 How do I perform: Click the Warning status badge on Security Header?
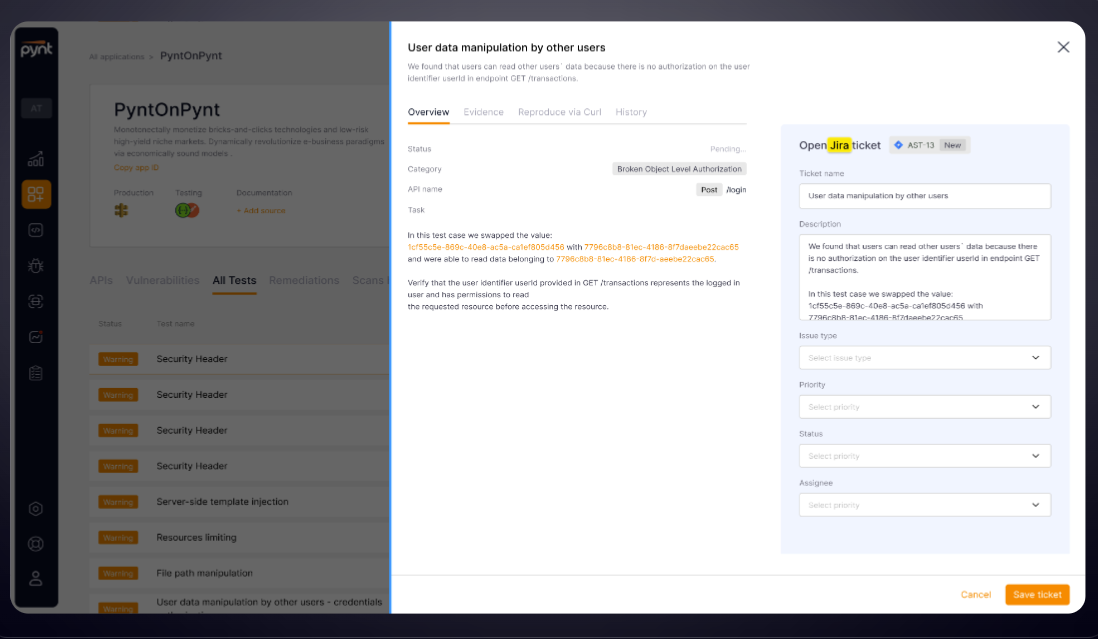[119, 359]
